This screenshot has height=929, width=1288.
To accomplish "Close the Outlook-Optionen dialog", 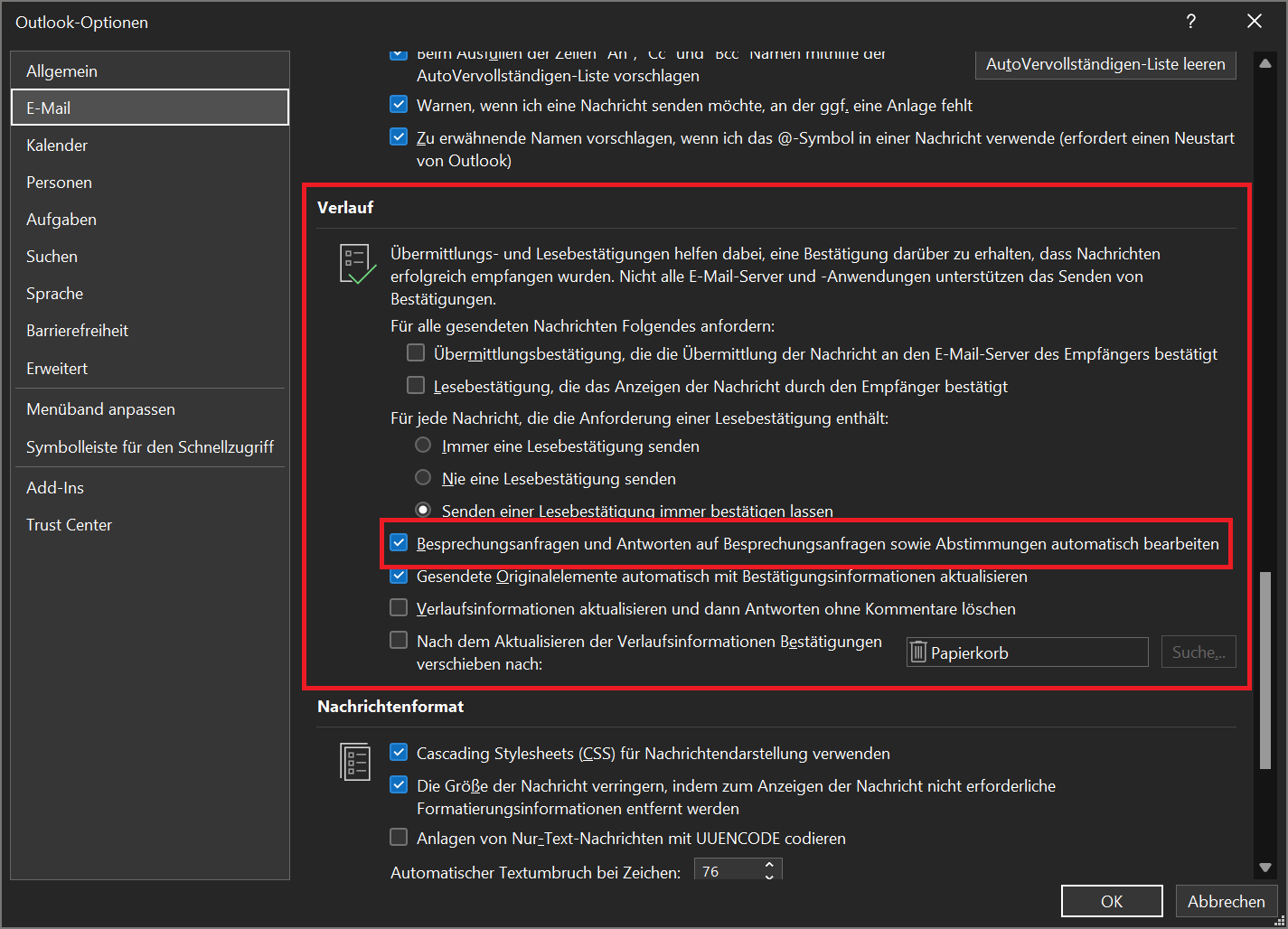I will [x=1255, y=22].
